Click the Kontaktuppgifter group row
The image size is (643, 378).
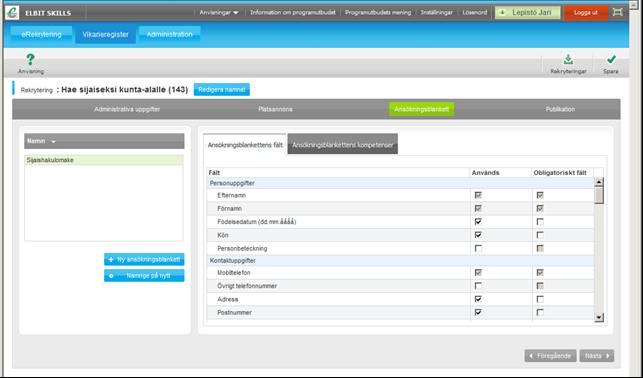pos(400,261)
